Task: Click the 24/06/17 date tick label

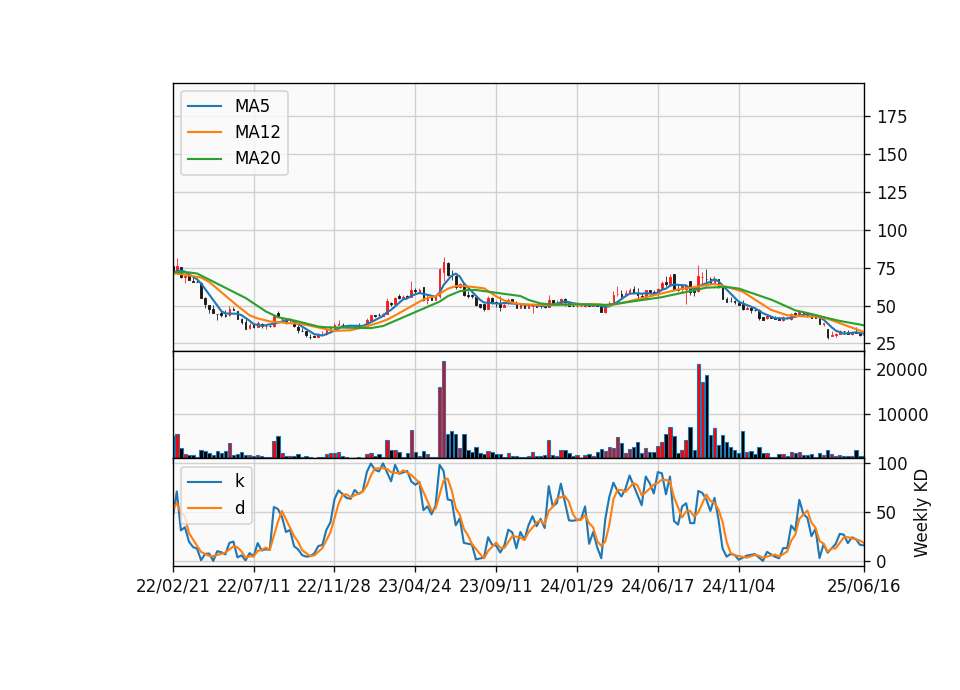Action: click(x=658, y=586)
